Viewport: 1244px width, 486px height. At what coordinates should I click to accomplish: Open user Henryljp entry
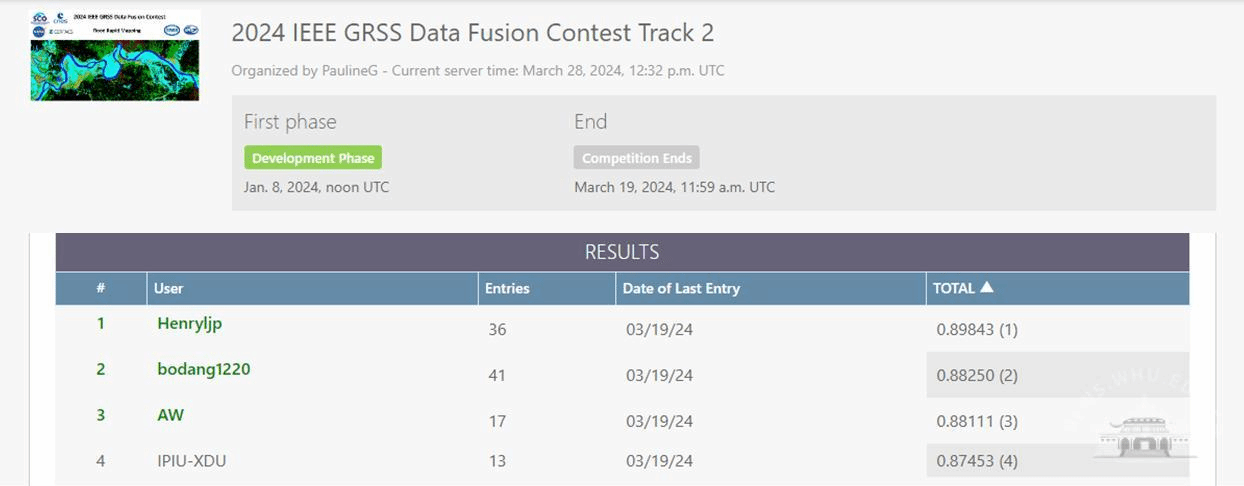pyautogui.click(x=189, y=323)
